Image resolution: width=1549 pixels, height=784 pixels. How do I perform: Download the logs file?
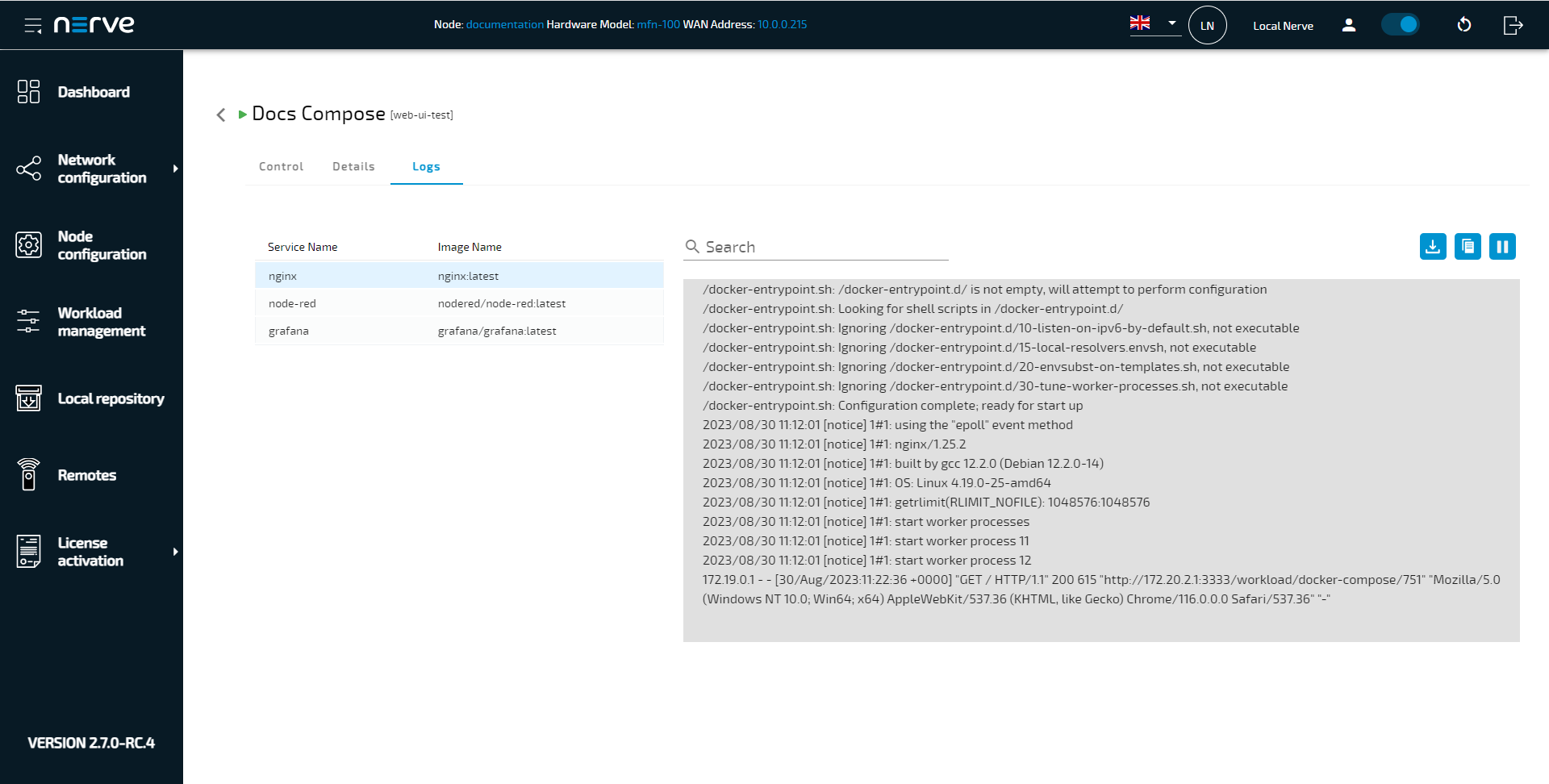[x=1433, y=247]
